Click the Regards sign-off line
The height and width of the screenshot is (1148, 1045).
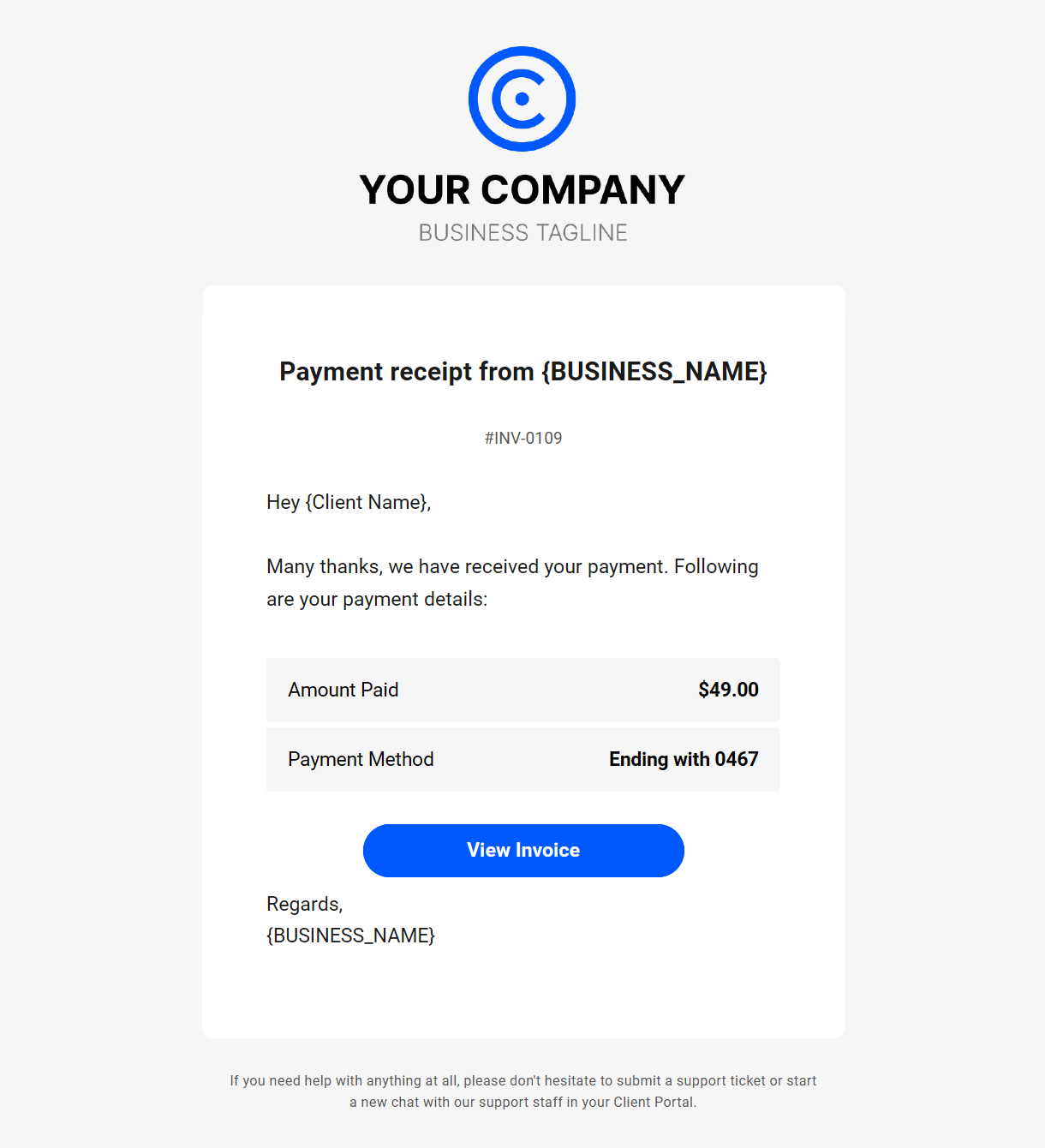[304, 904]
